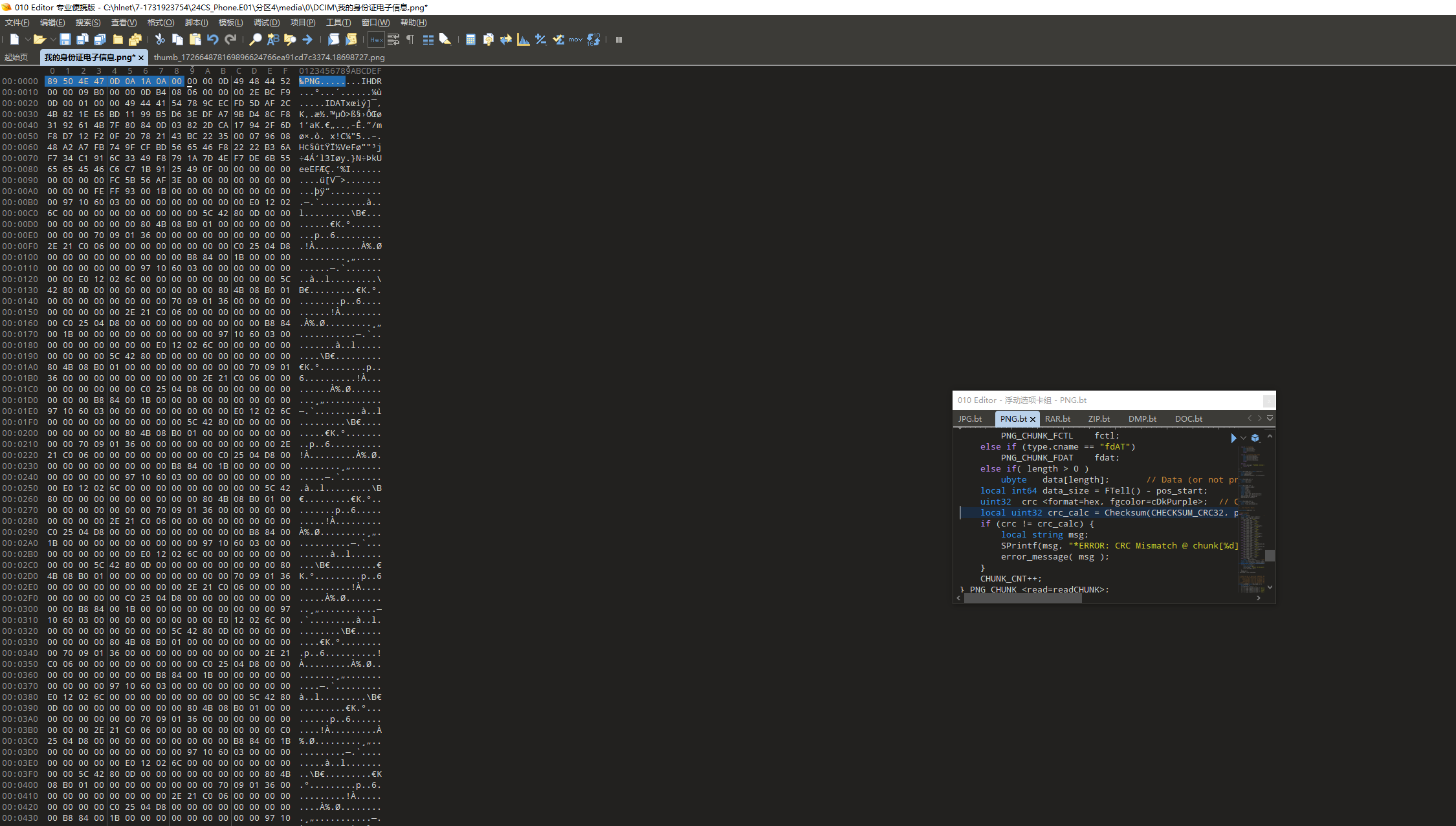1456x826 pixels.
Task: Click the Run Script icon
Action: [333, 39]
